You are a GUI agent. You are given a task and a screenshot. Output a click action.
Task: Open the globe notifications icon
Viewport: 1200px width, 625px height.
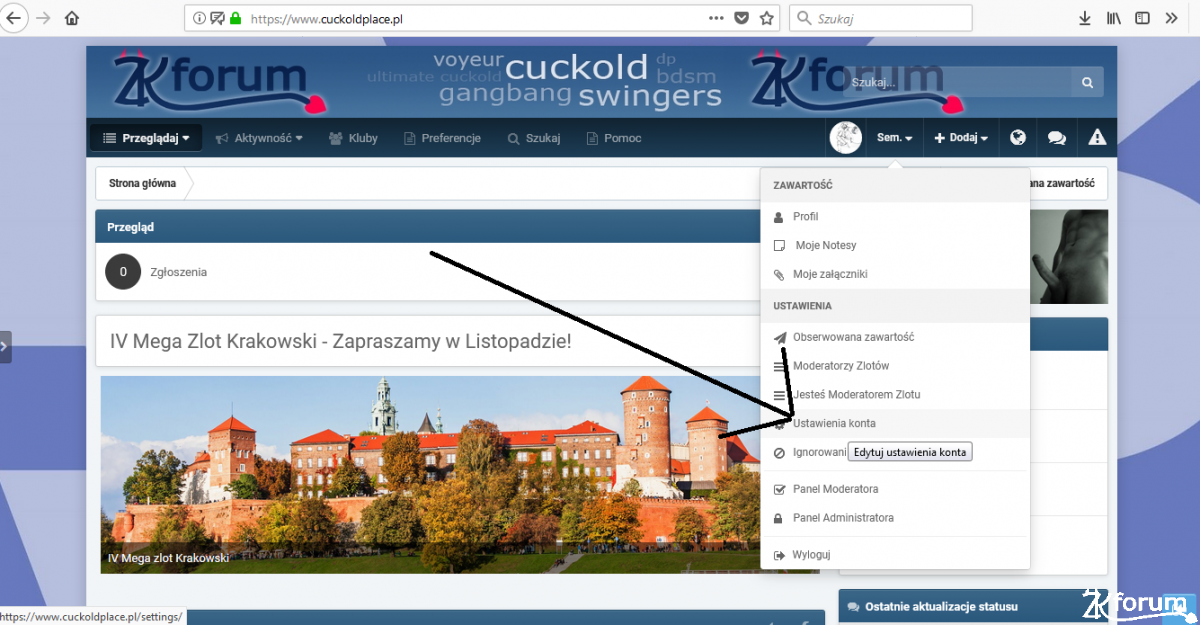[1018, 138]
